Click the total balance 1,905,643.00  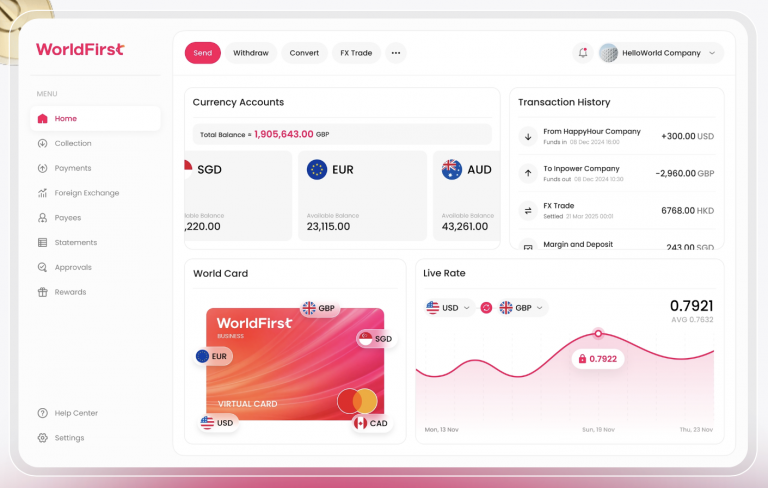point(284,134)
